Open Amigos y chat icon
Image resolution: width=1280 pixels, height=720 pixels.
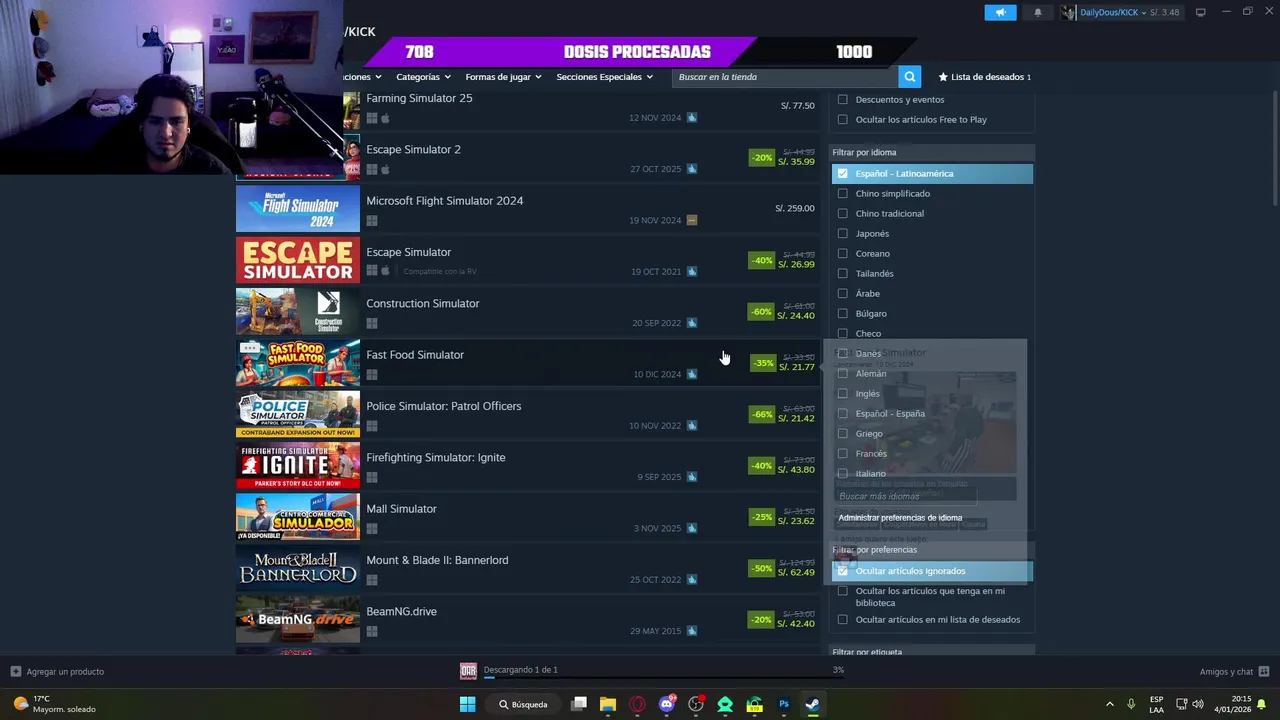(1264, 671)
